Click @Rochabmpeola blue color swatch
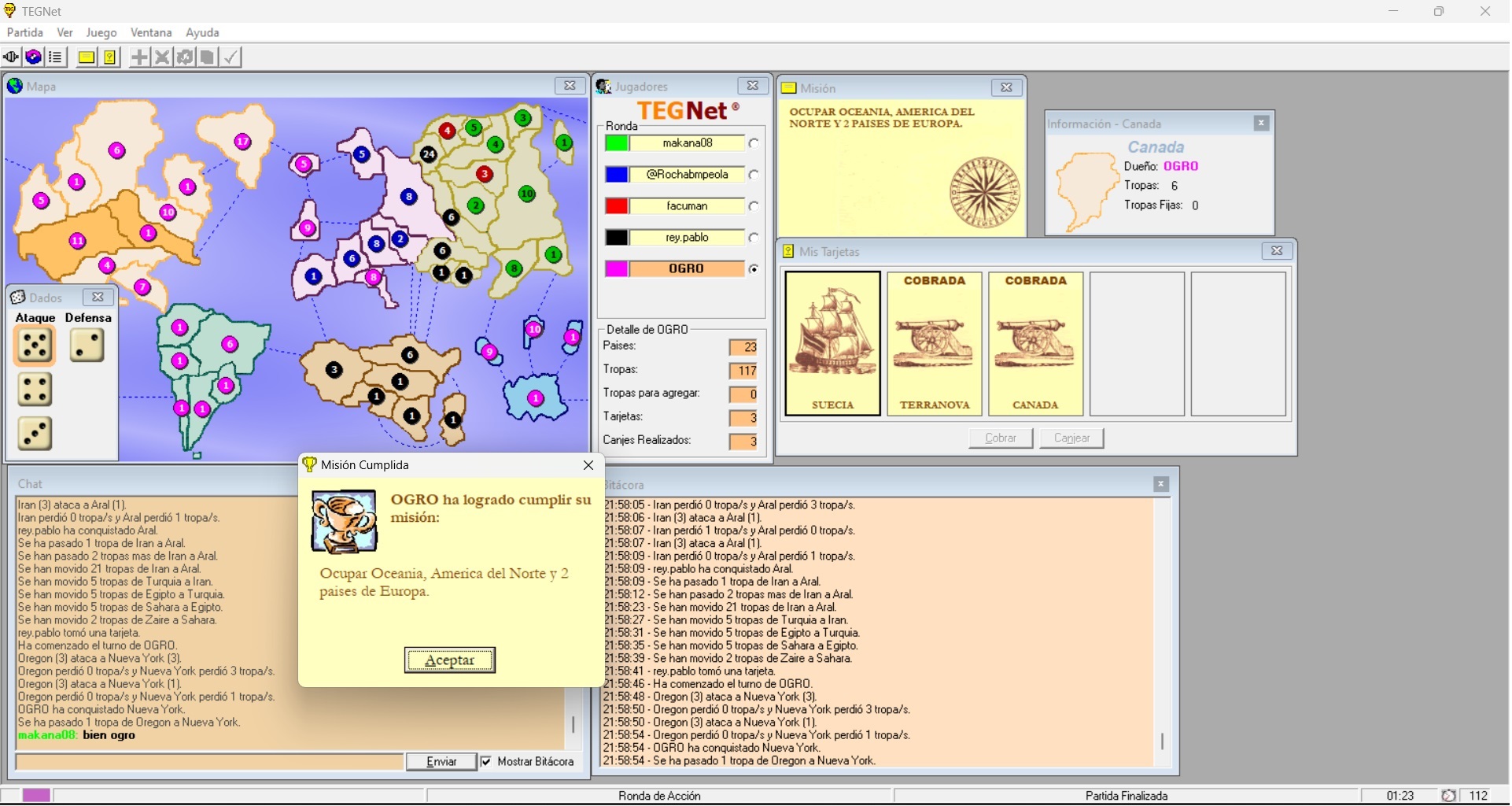 tap(617, 175)
